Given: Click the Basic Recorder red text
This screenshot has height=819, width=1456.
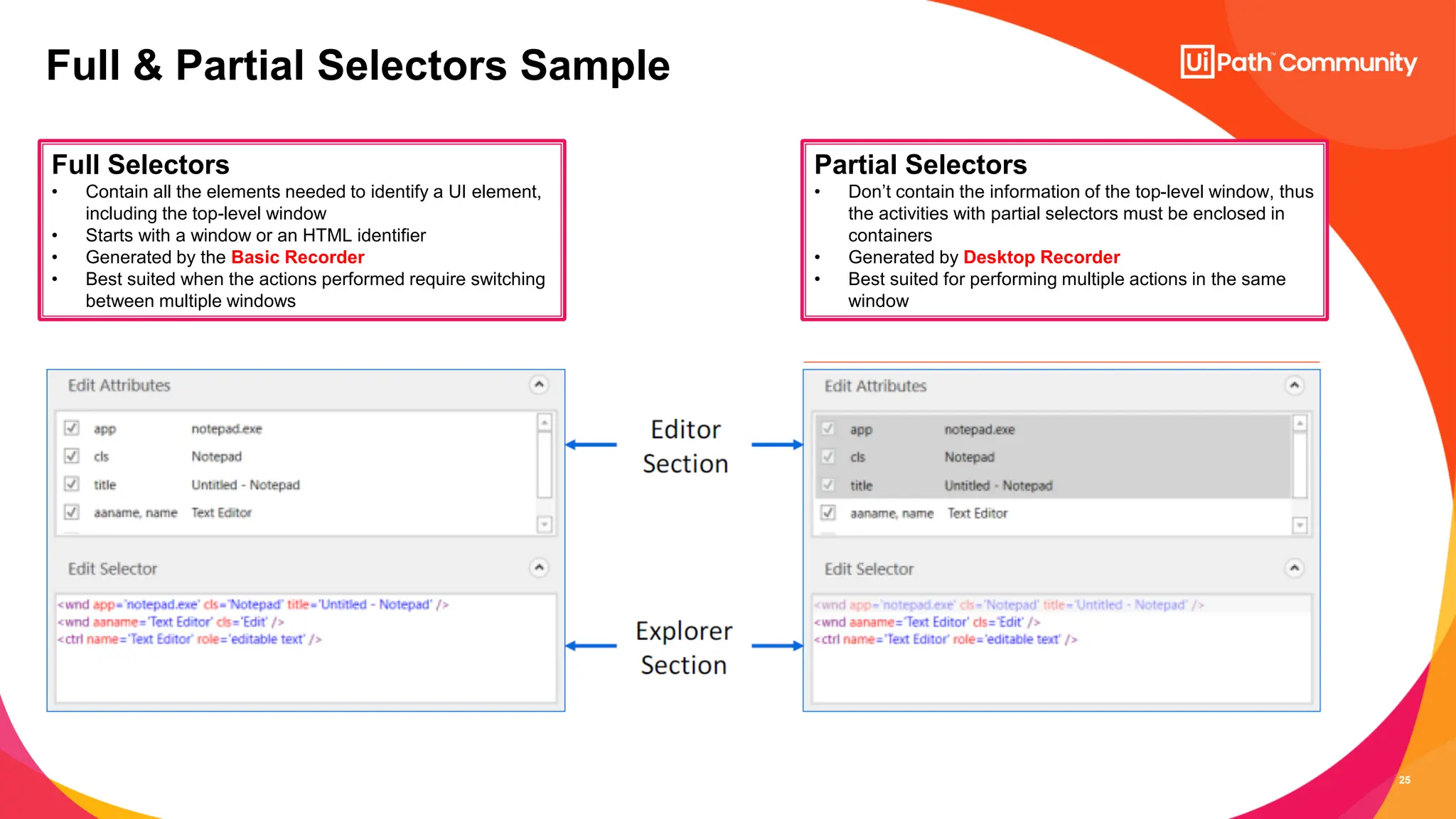Looking at the screenshot, I should (297, 257).
